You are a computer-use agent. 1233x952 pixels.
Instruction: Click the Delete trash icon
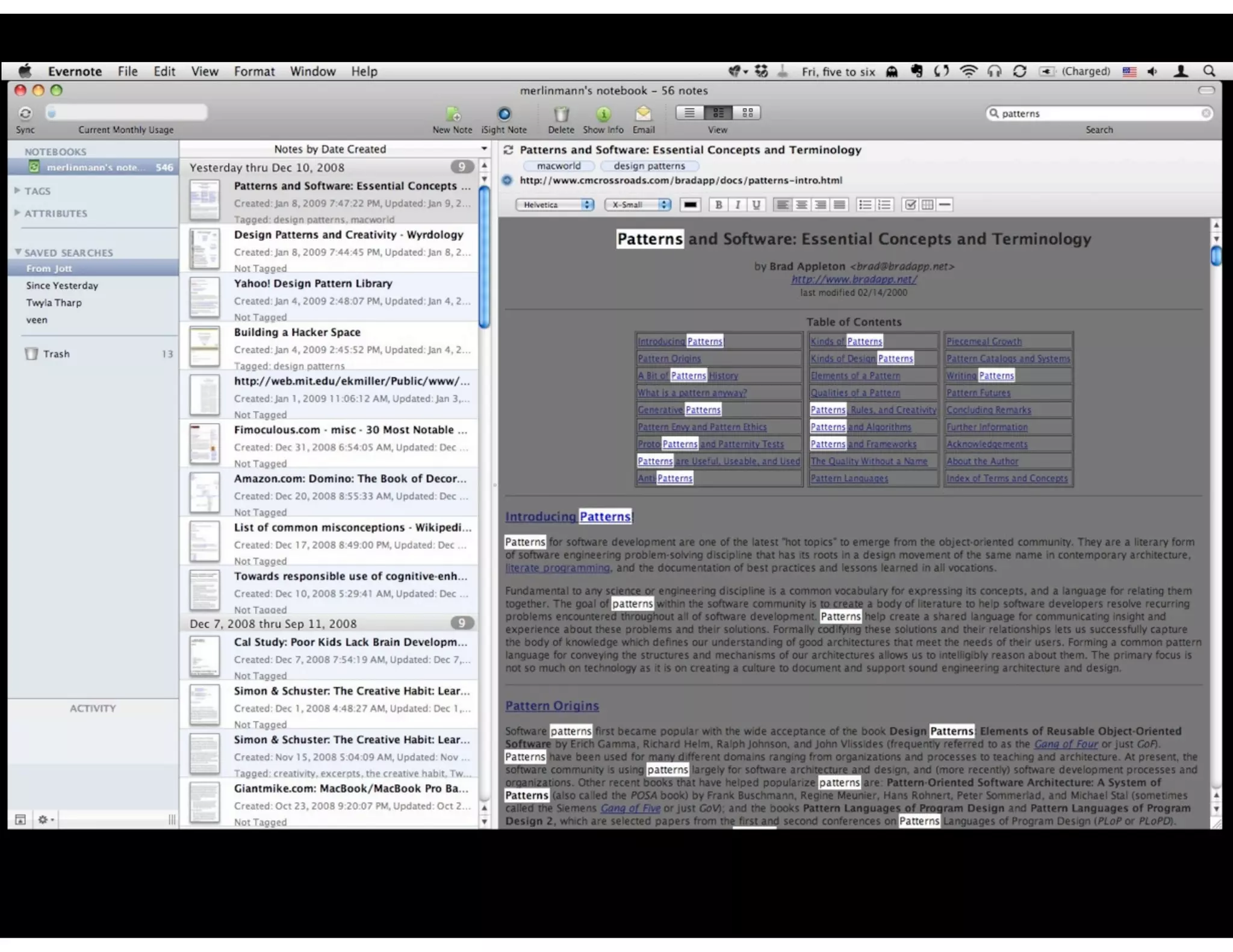tap(561, 114)
